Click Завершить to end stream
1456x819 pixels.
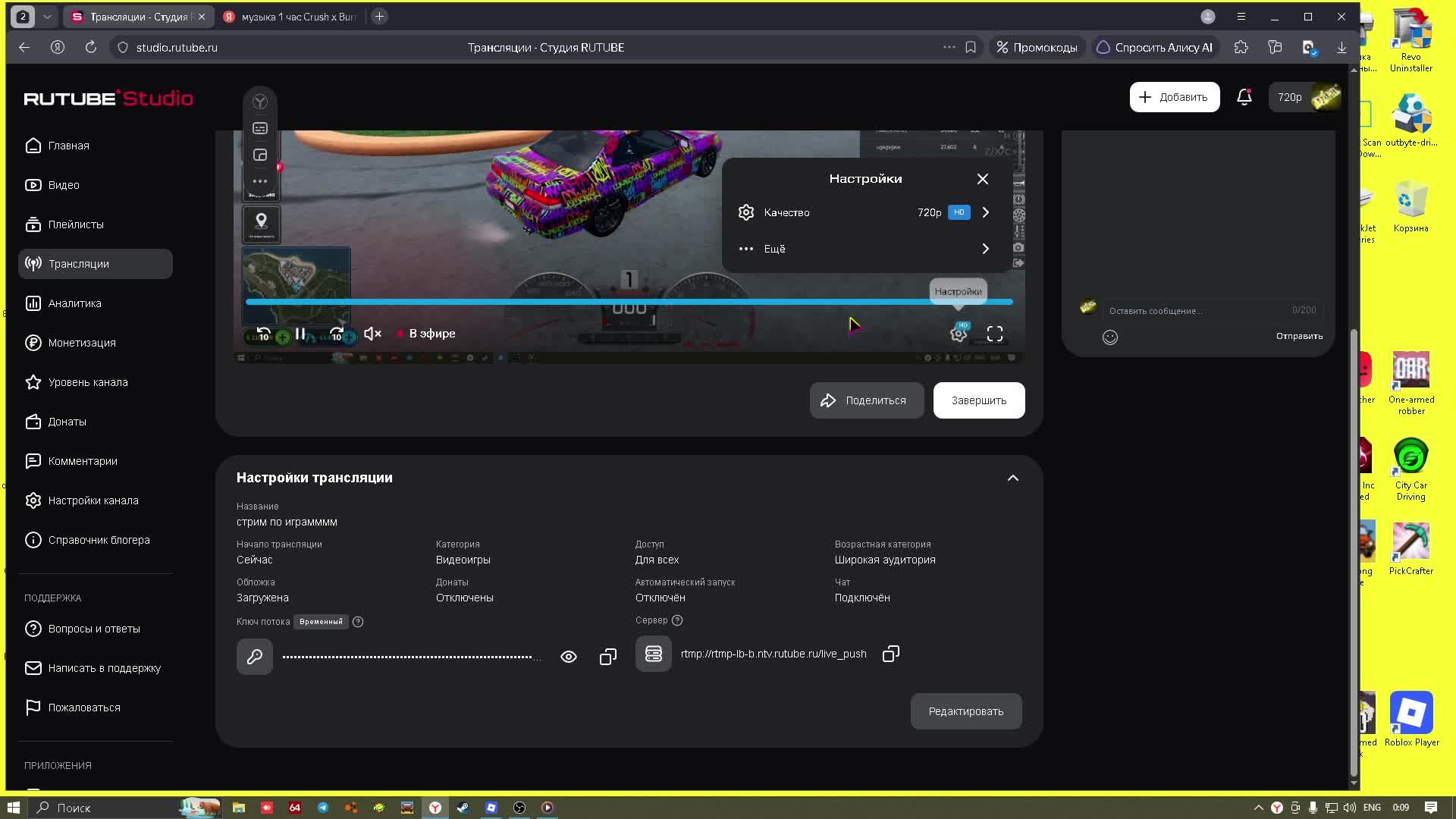tap(979, 400)
